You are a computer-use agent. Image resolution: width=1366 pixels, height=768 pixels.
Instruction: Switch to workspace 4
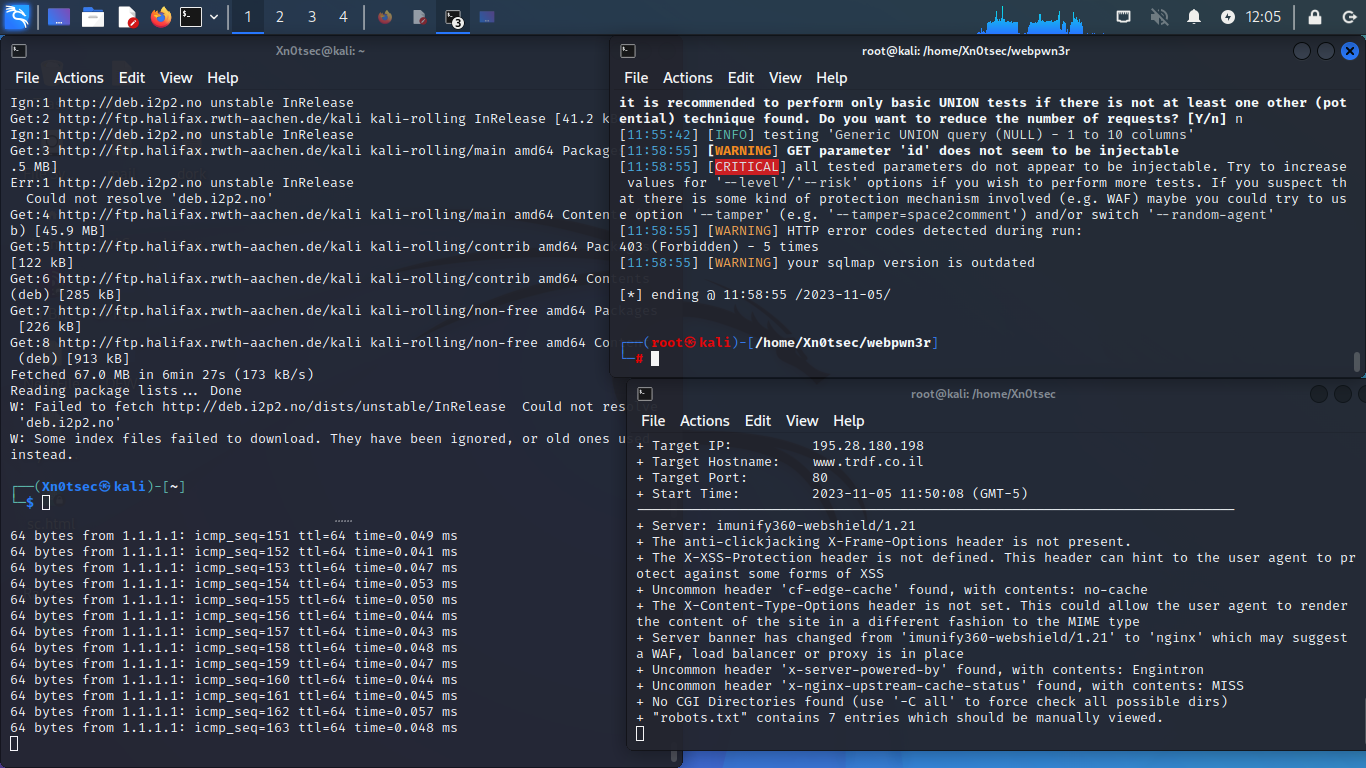click(x=343, y=17)
